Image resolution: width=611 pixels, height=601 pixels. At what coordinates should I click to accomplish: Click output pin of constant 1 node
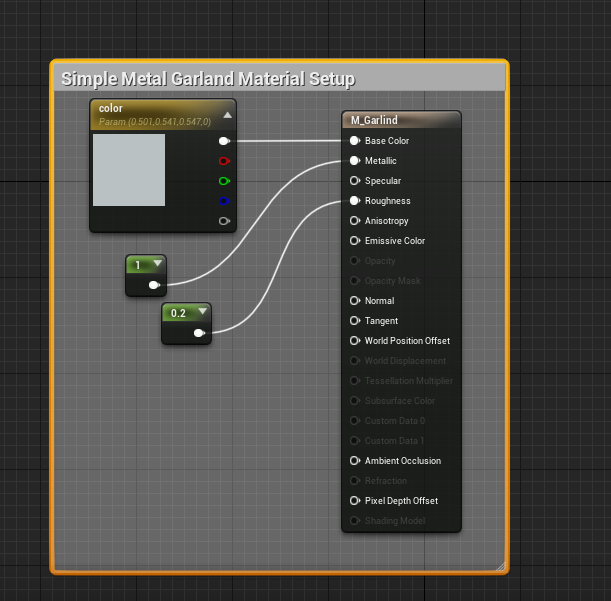point(154,285)
